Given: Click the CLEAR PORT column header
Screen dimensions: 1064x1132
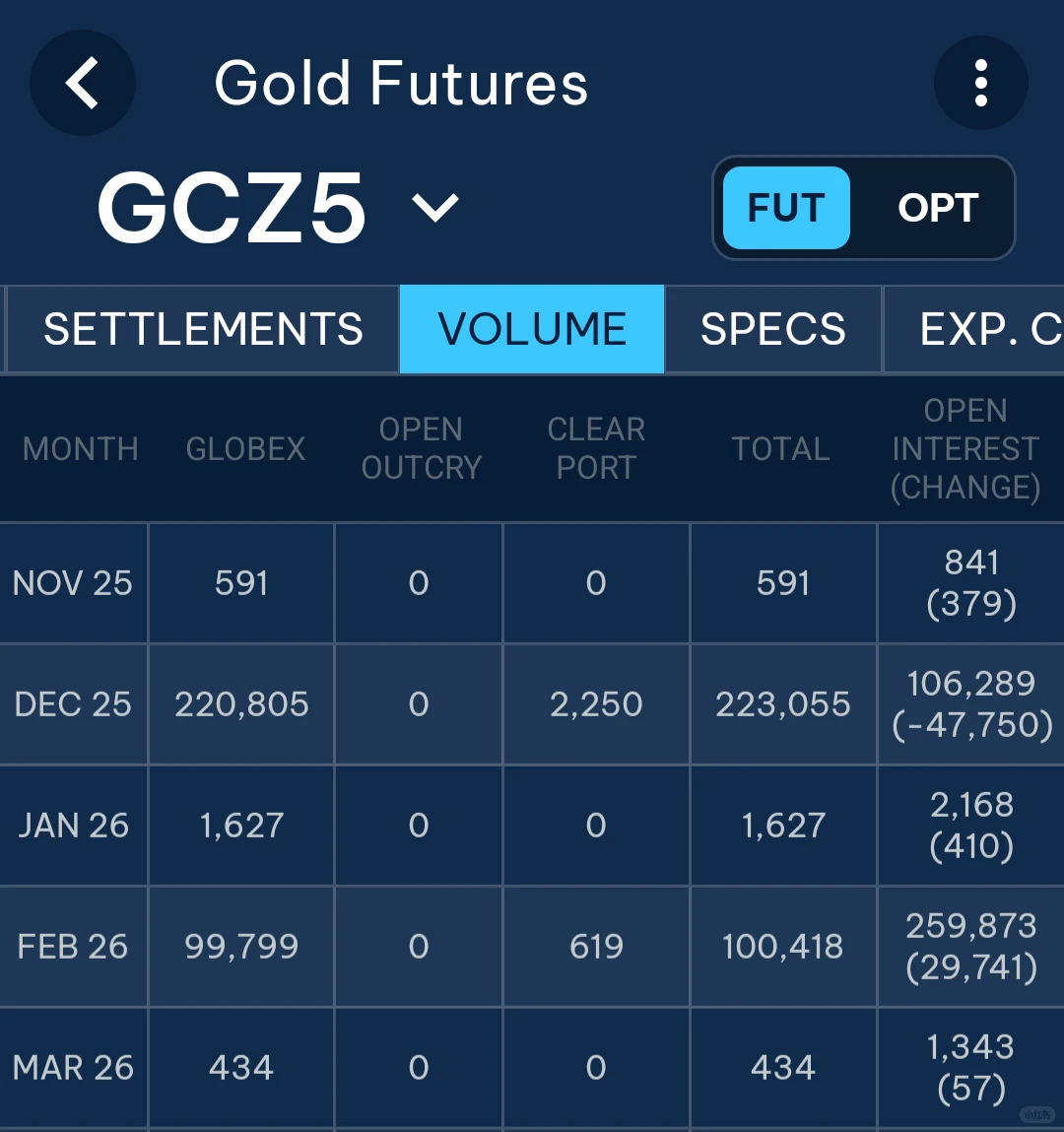Looking at the screenshot, I should tap(596, 448).
